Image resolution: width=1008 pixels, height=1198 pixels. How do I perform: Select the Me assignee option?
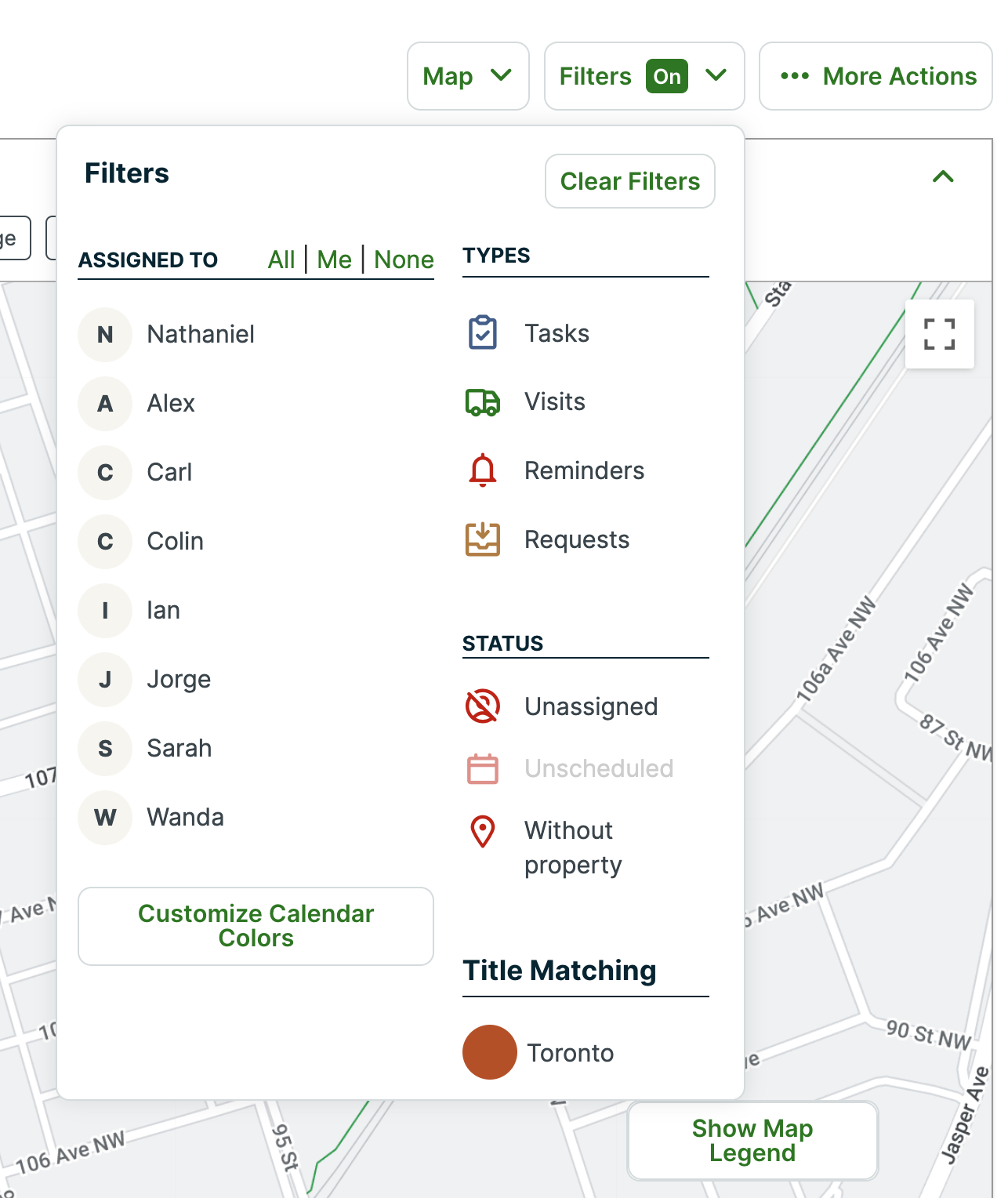click(x=334, y=260)
